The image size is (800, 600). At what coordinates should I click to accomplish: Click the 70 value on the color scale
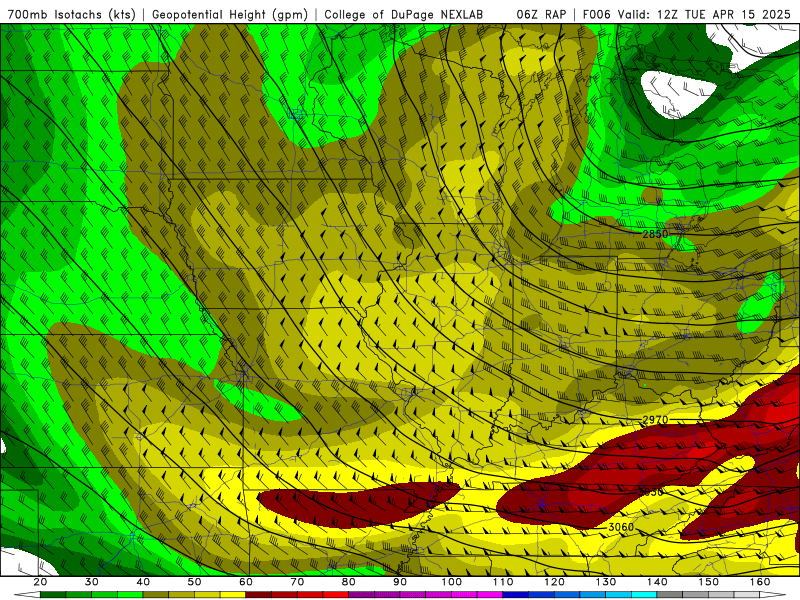click(297, 582)
